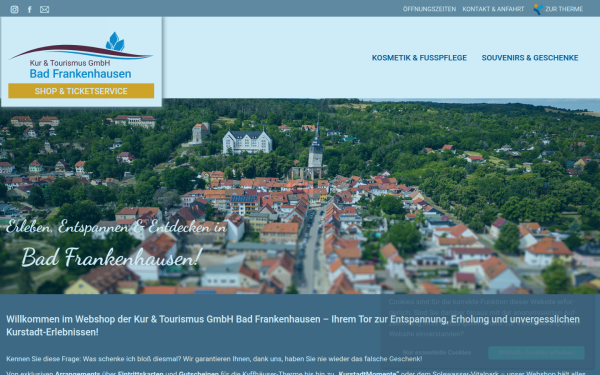This screenshot has height=375, width=600.
Task: Click the SHOP & TICKETSERVICE banner
Action: pyautogui.click(x=81, y=91)
